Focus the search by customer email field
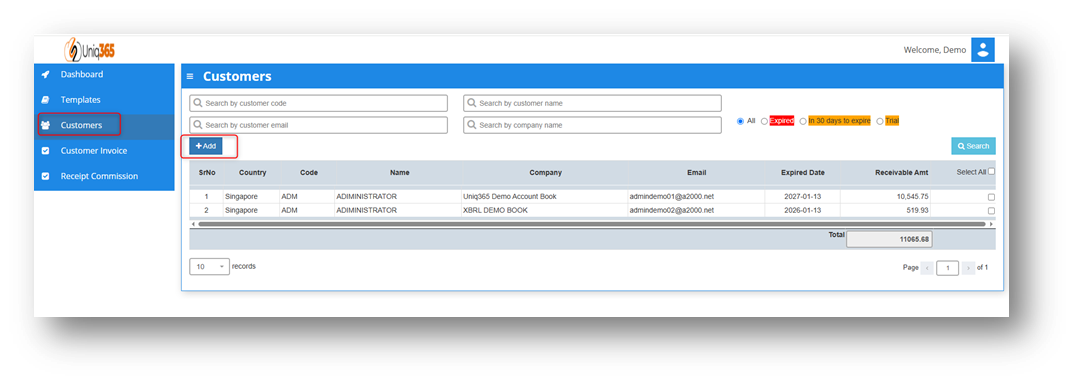1075x383 pixels. (x=318, y=125)
